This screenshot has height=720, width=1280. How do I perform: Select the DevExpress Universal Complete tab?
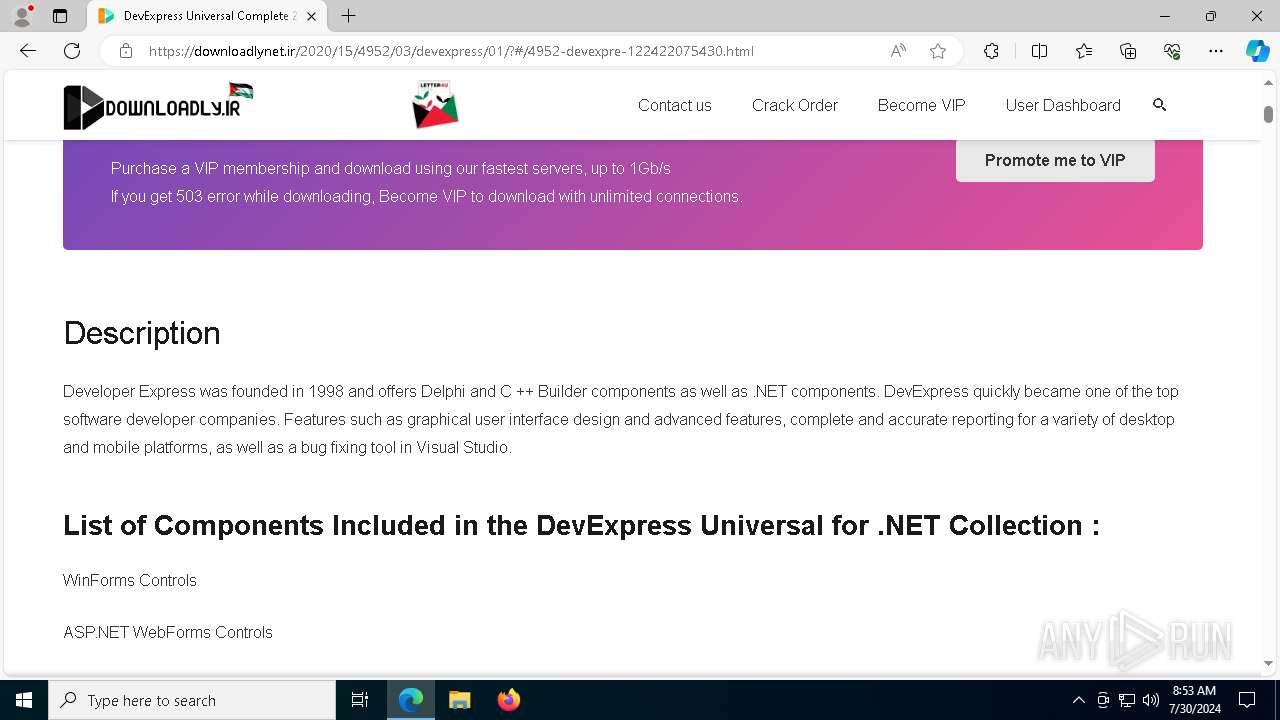pyautogui.click(x=207, y=16)
